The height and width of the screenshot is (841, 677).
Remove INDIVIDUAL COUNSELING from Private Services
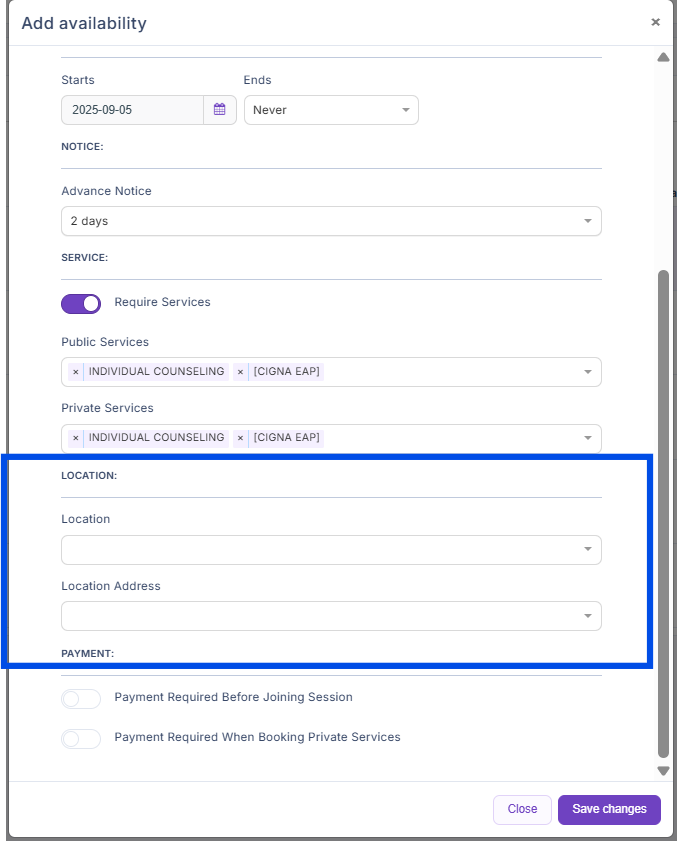tap(76, 438)
